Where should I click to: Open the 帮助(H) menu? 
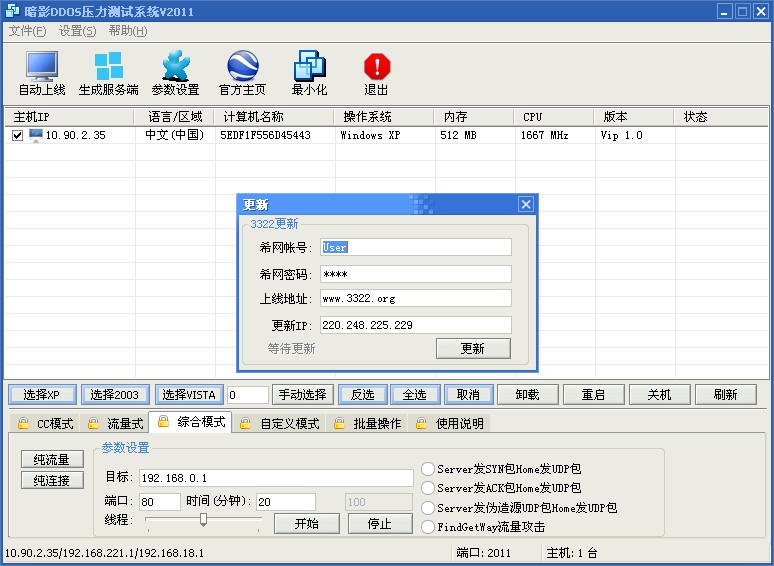pyautogui.click(x=128, y=31)
